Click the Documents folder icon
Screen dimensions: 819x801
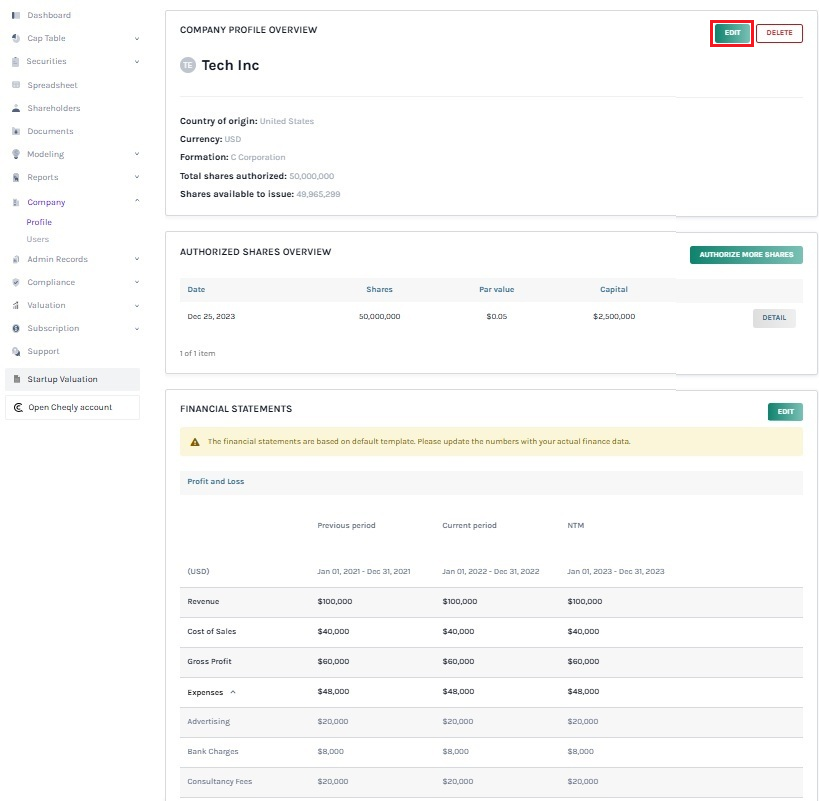(16, 131)
